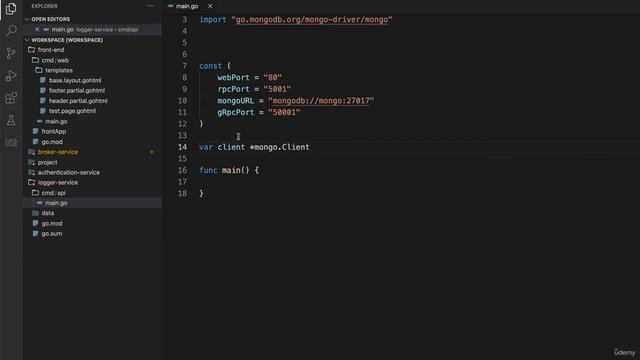
Task: Open go.mod under front-end
Action: click(x=52, y=142)
